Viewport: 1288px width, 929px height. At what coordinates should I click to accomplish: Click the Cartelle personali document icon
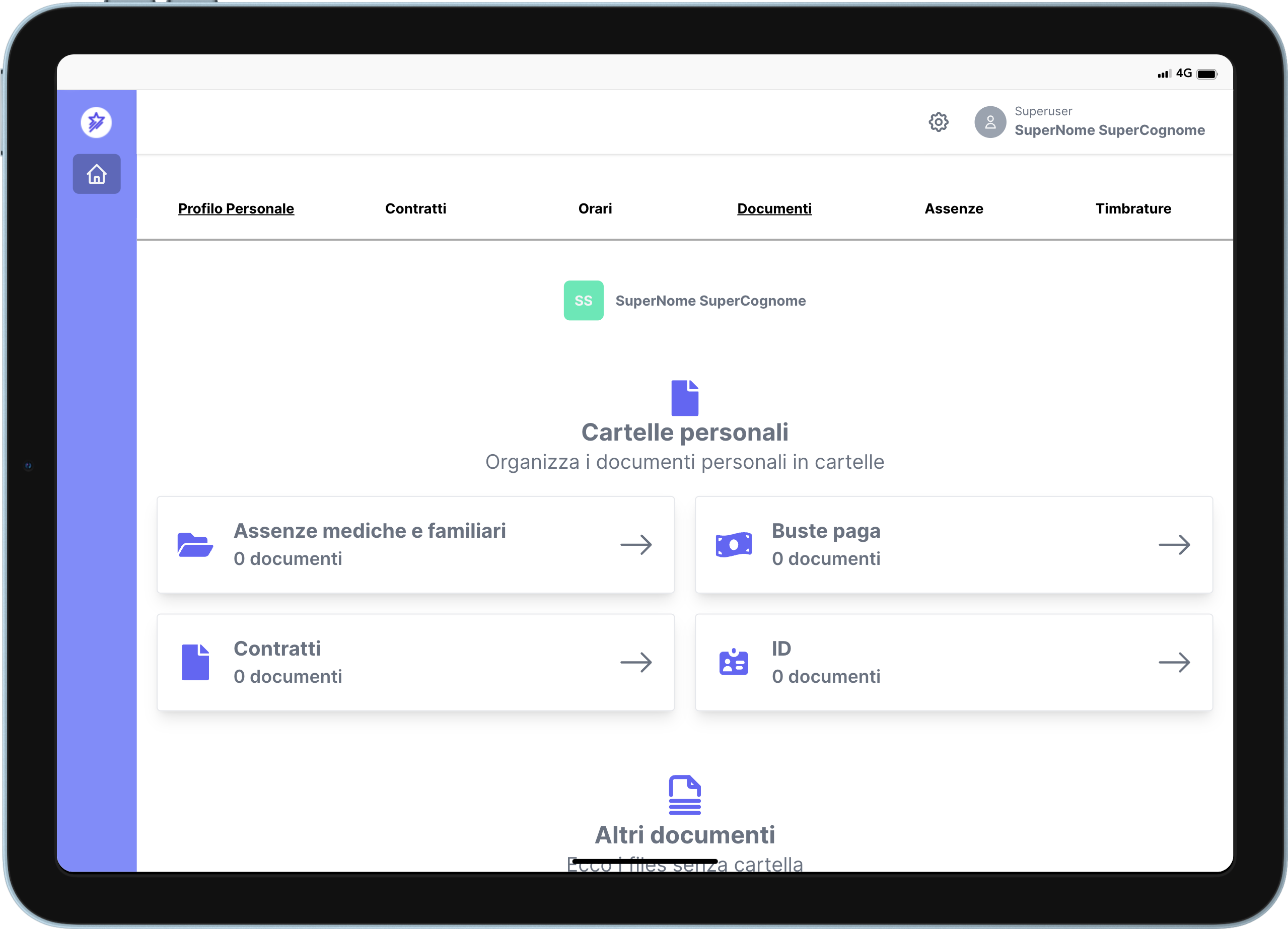pos(685,397)
